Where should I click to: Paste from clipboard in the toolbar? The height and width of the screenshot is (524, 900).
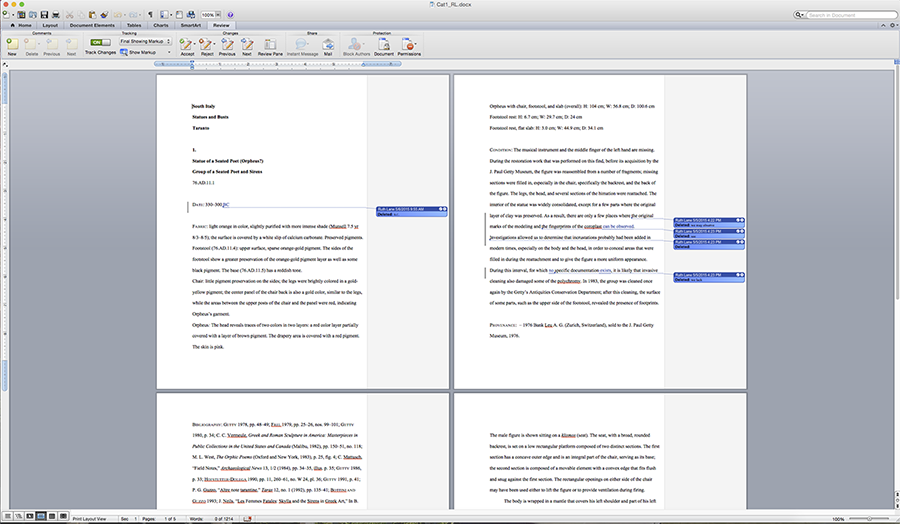(92, 14)
